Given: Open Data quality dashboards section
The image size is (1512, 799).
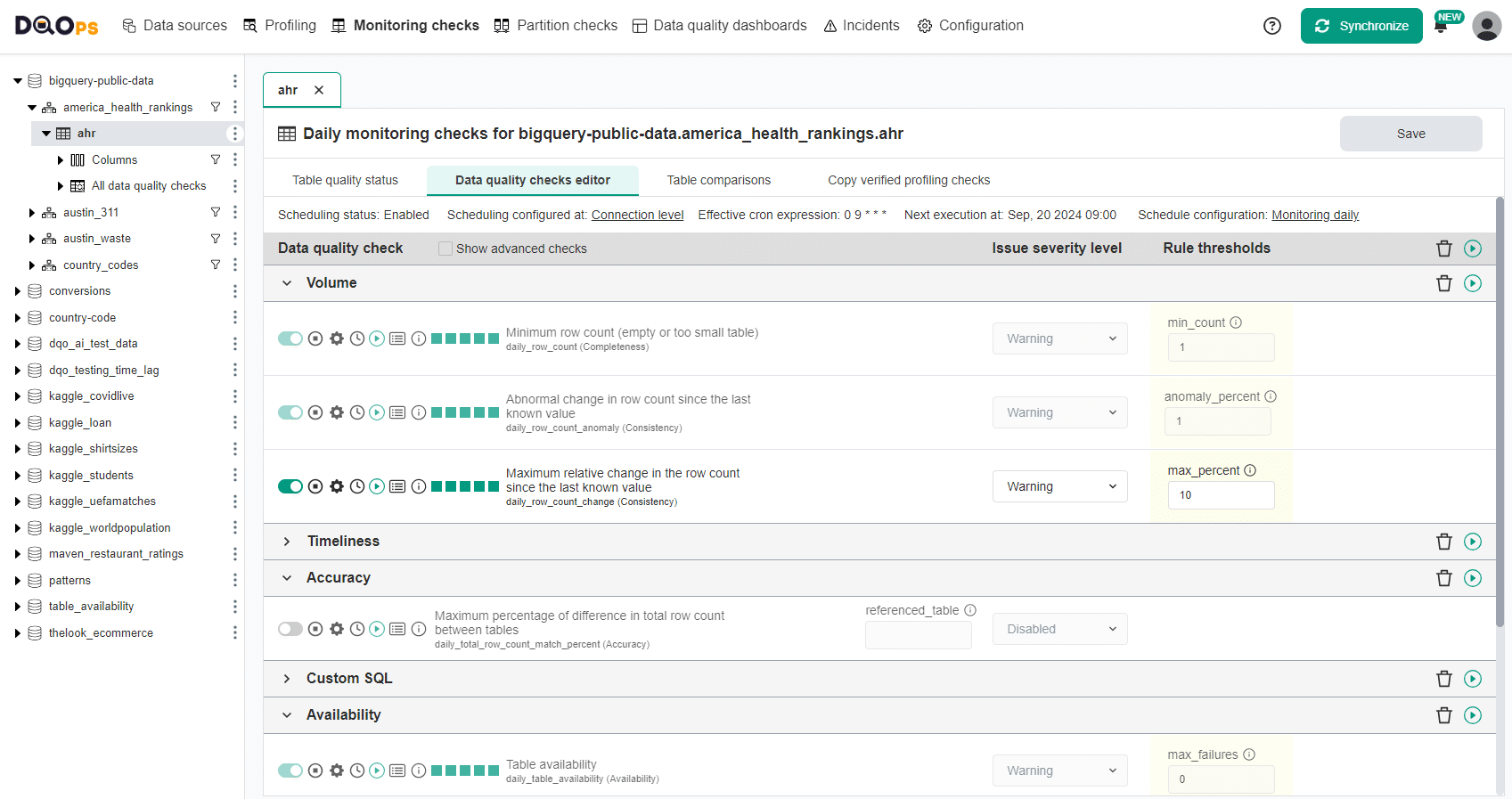Looking at the screenshot, I should click(720, 26).
